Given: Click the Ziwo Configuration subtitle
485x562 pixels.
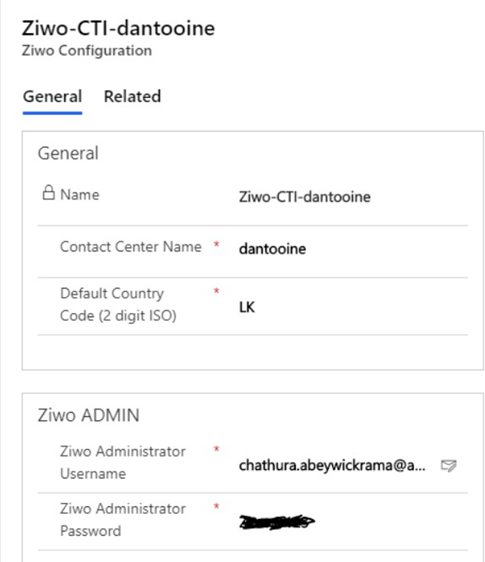Looking at the screenshot, I should click(87, 51).
